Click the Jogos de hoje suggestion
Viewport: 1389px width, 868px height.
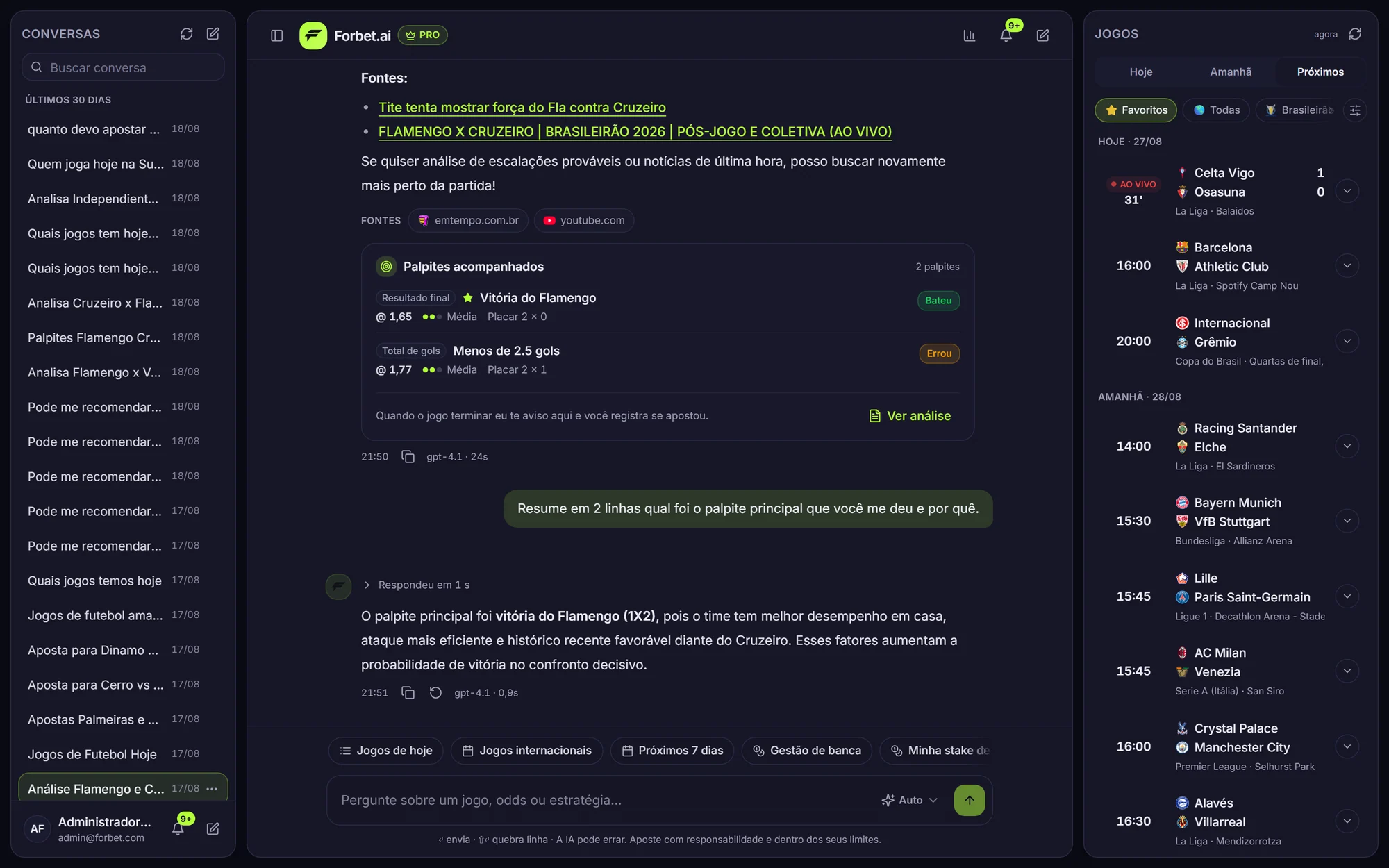(x=385, y=750)
